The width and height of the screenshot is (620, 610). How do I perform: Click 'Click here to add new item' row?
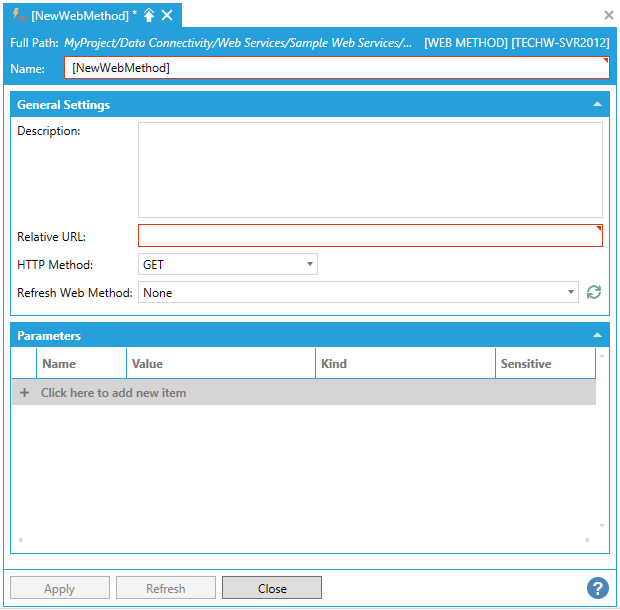coord(113,393)
